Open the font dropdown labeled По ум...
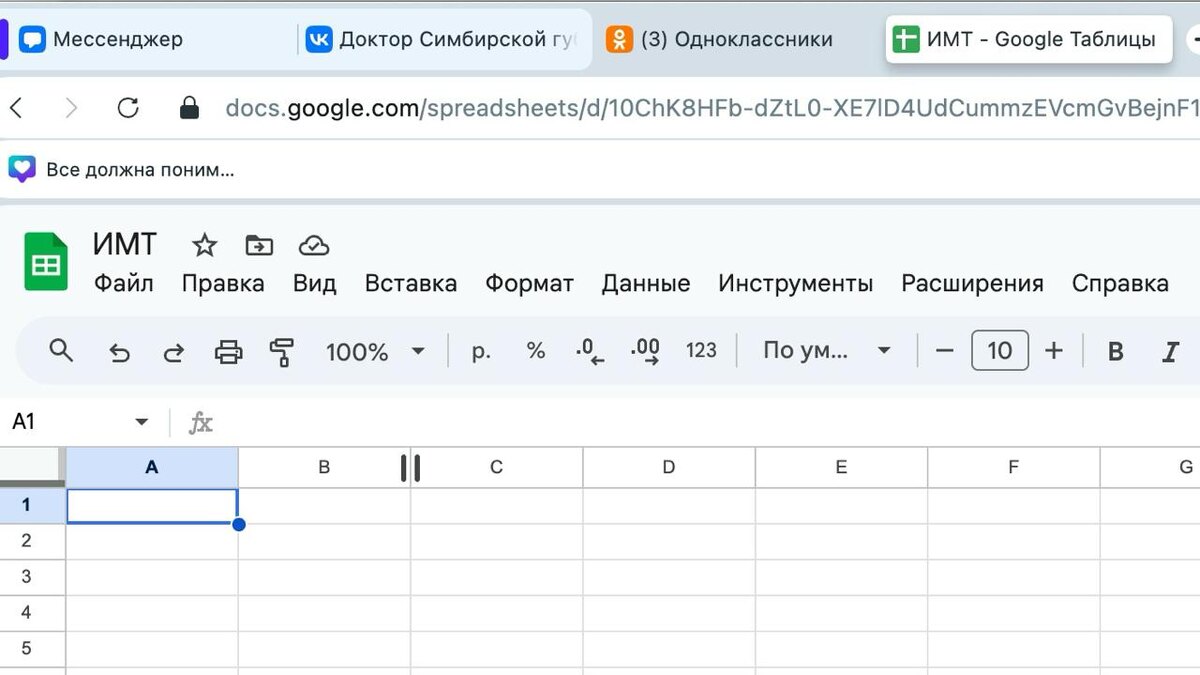This screenshot has width=1200, height=675. click(827, 351)
